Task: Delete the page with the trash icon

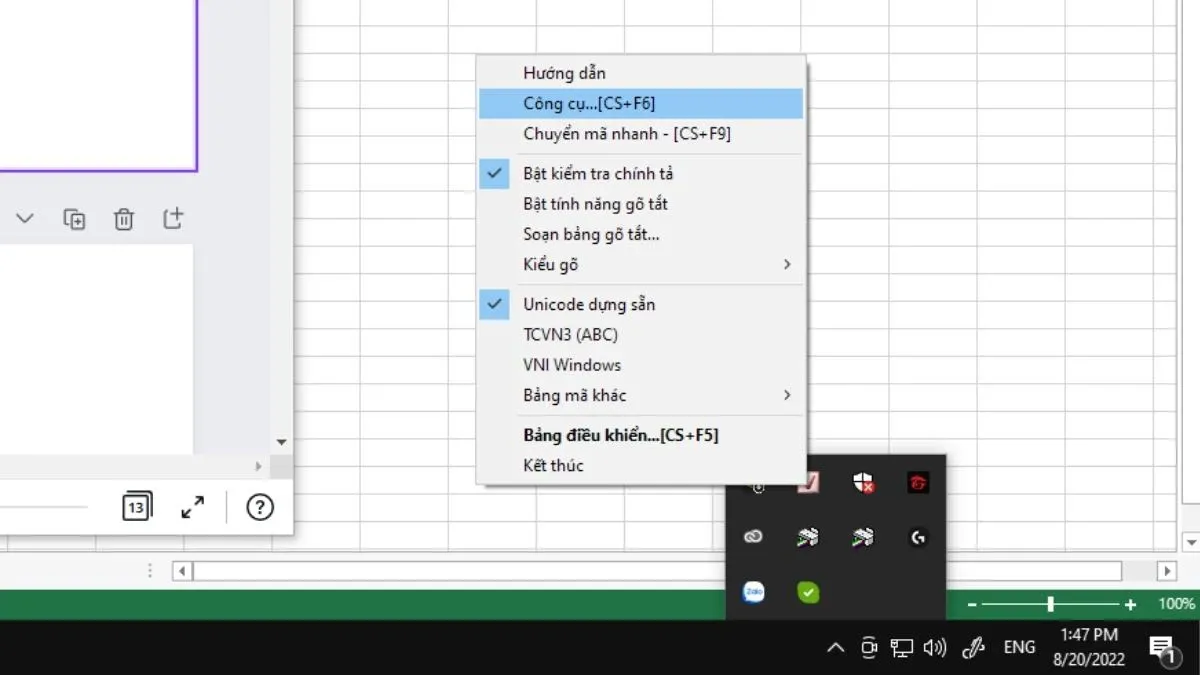Action: coord(123,219)
